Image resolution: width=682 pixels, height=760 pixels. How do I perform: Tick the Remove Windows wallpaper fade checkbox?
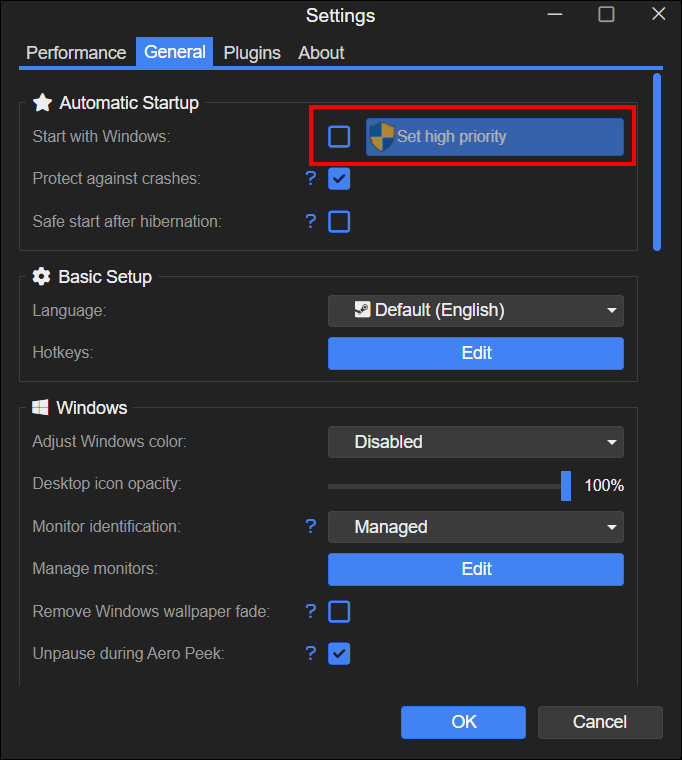tap(339, 612)
